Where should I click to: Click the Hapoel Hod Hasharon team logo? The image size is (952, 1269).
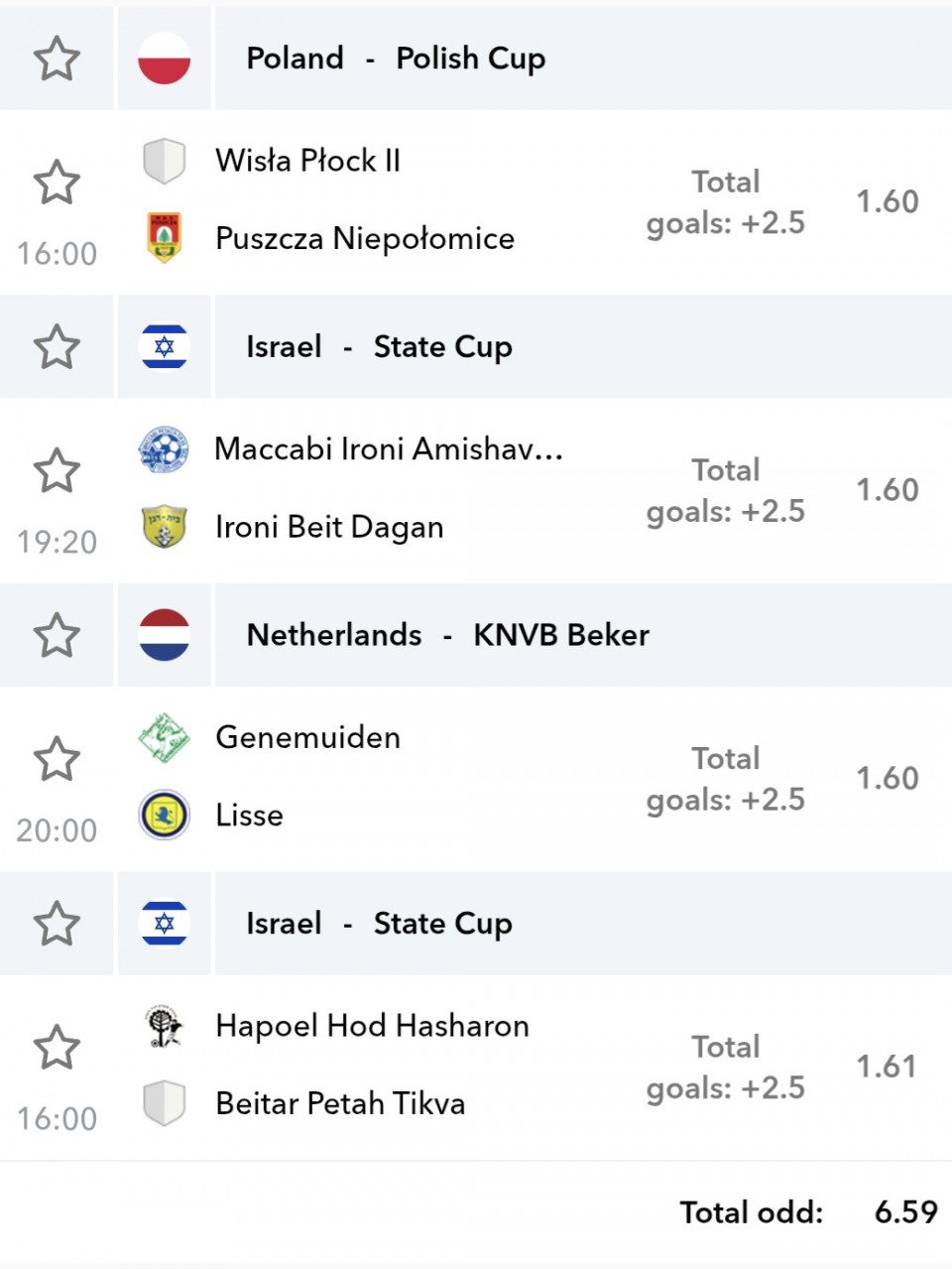164,1026
